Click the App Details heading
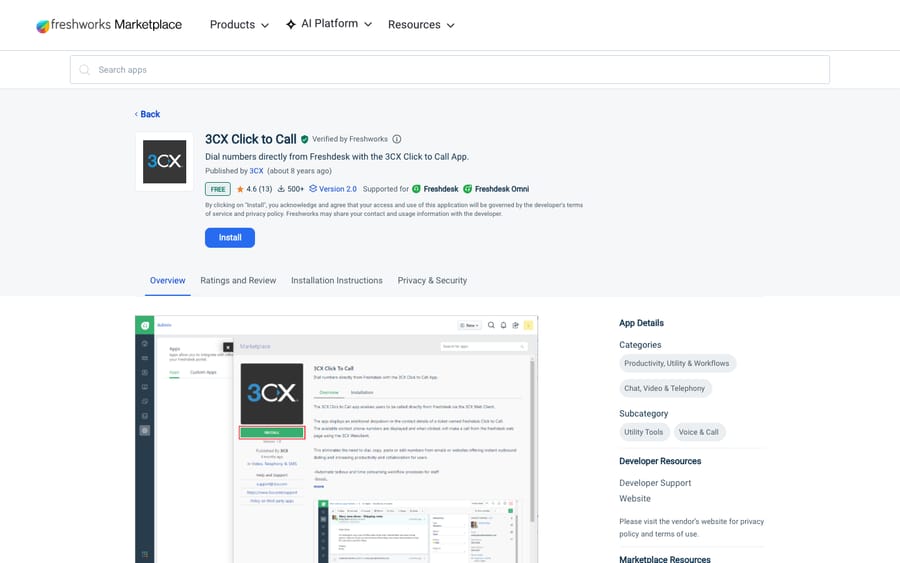 pos(641,323)
